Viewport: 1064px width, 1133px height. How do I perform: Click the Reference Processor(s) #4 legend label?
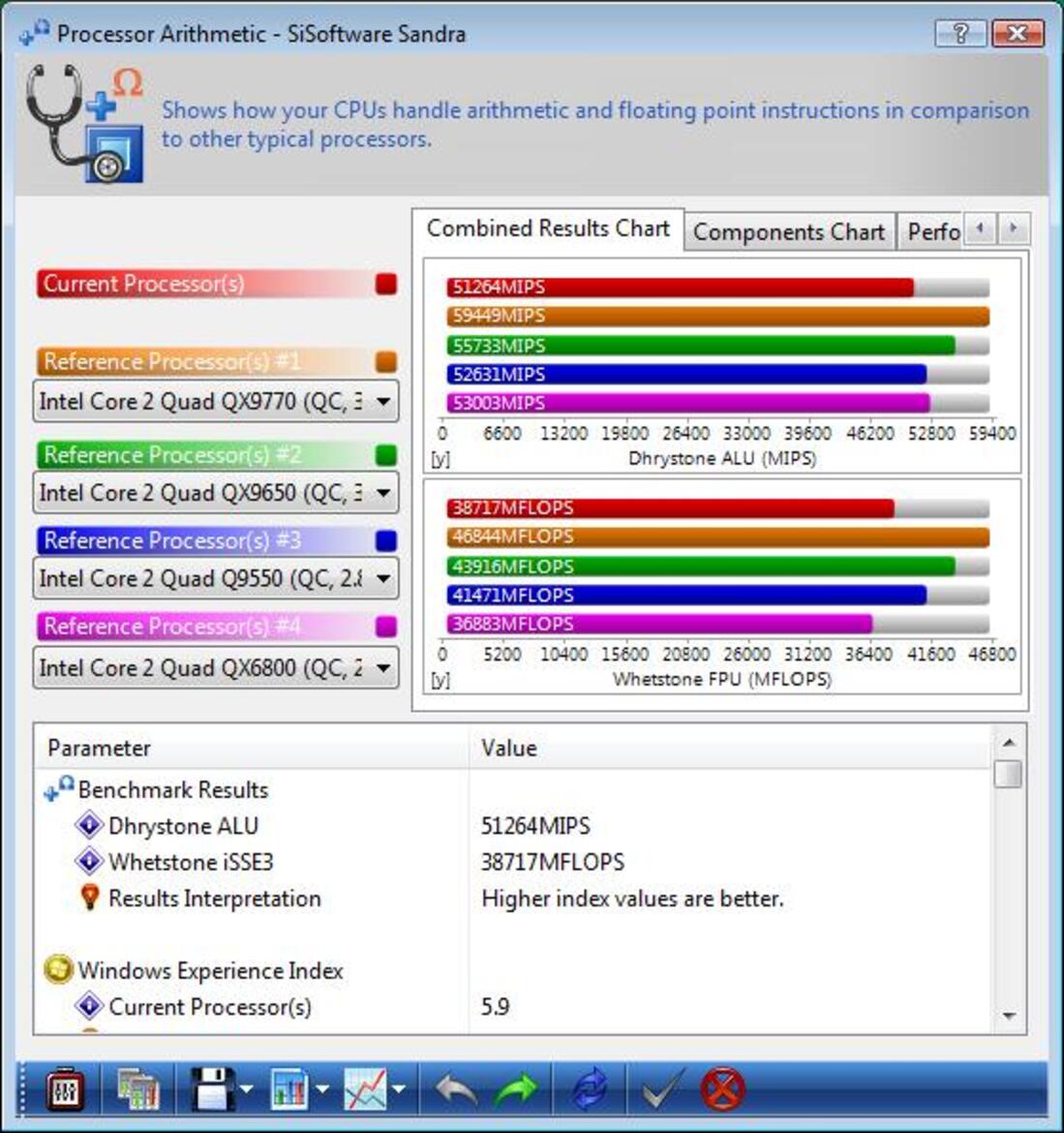(x=172, y=626)
